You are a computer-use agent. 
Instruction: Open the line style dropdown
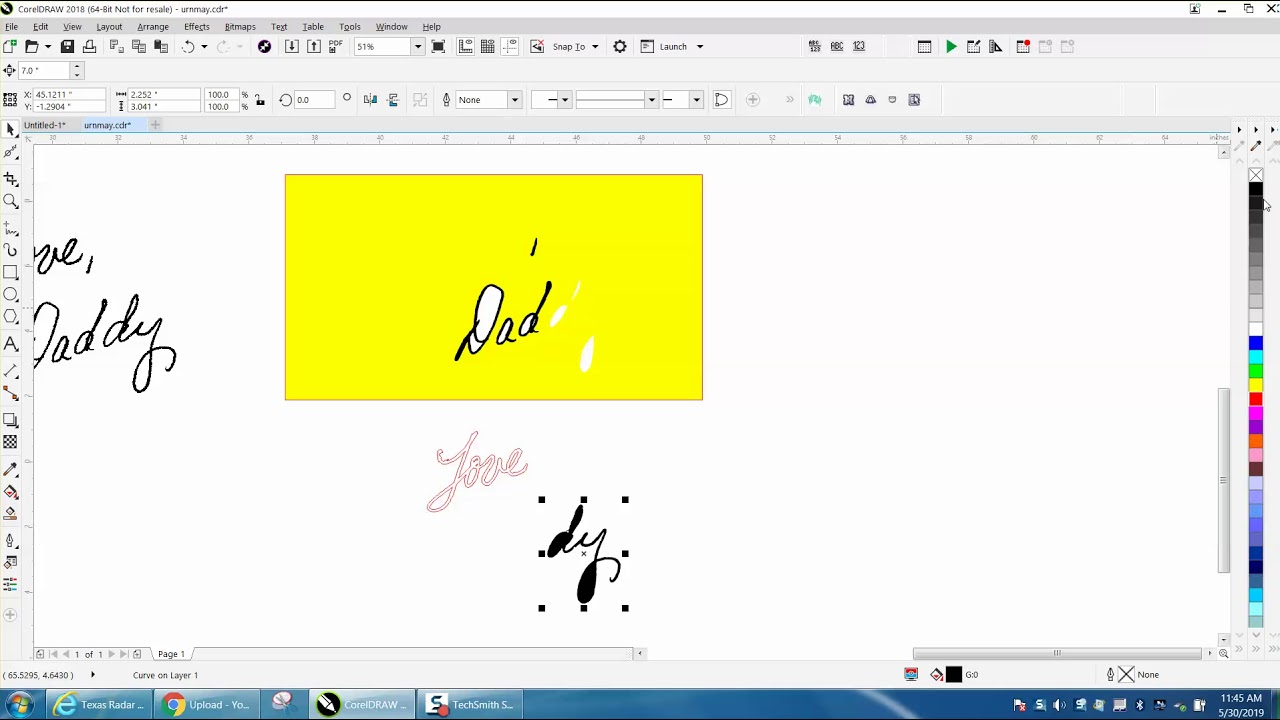[x=651, y=99]
